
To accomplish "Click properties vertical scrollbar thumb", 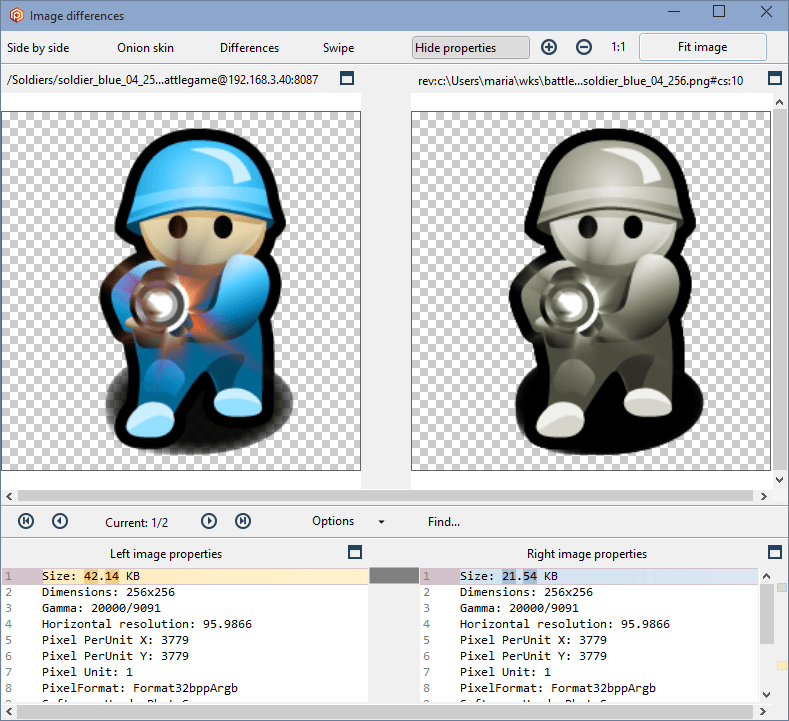I will coord(766,613).
